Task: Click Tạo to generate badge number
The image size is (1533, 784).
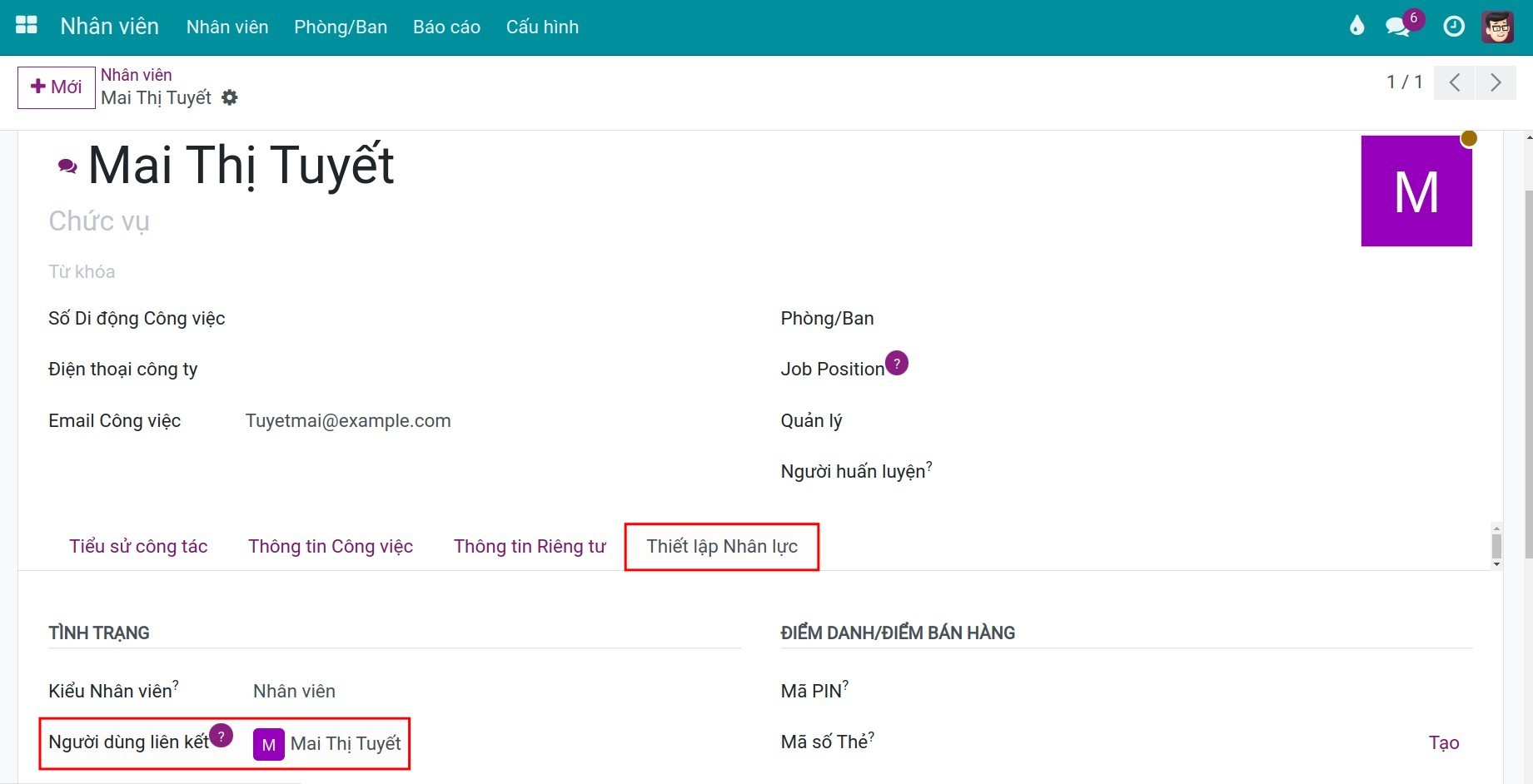Action: click(1444, 742)
